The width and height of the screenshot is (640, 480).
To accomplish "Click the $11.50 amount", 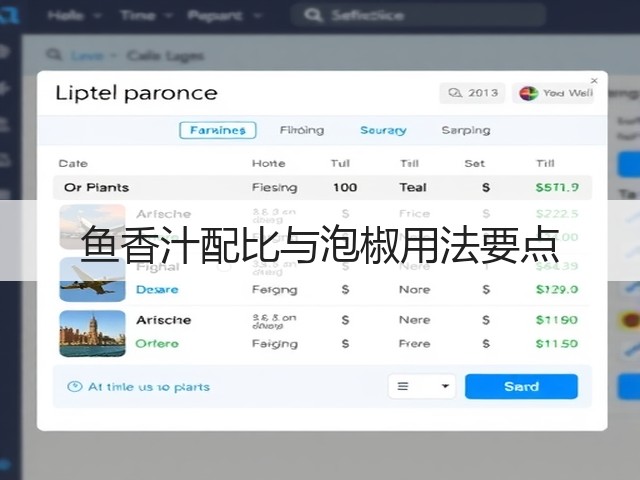I will pyautogui.click(x=557, y=344).
